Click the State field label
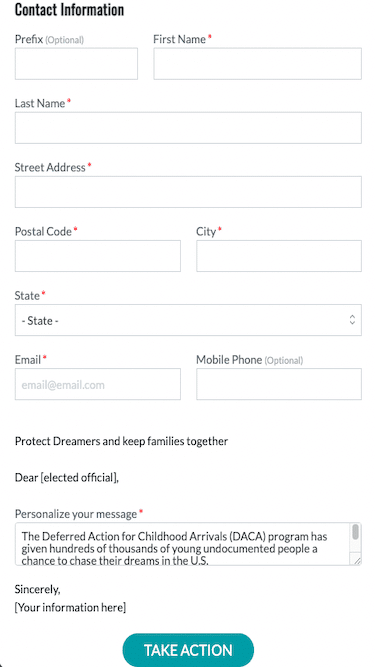Screen dimensions: 375x667 pos(27,296)
